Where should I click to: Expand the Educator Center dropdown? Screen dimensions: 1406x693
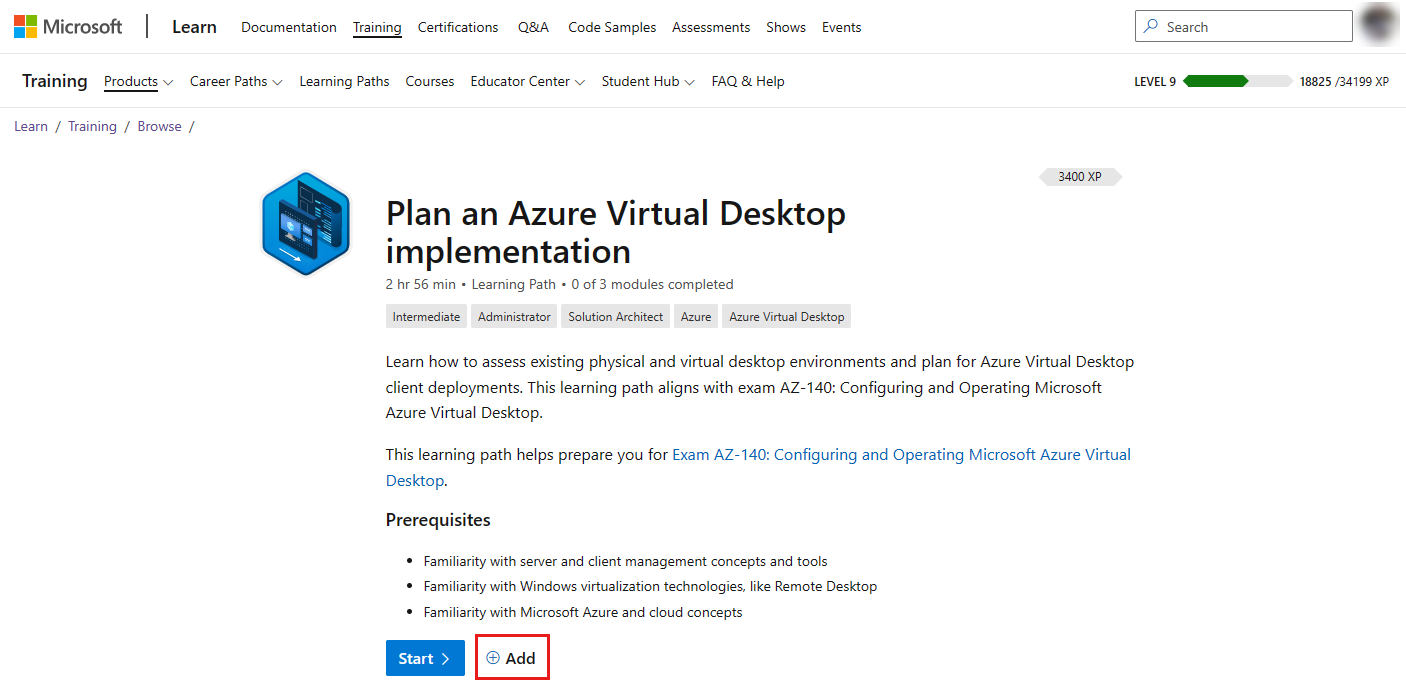(528, 82)
